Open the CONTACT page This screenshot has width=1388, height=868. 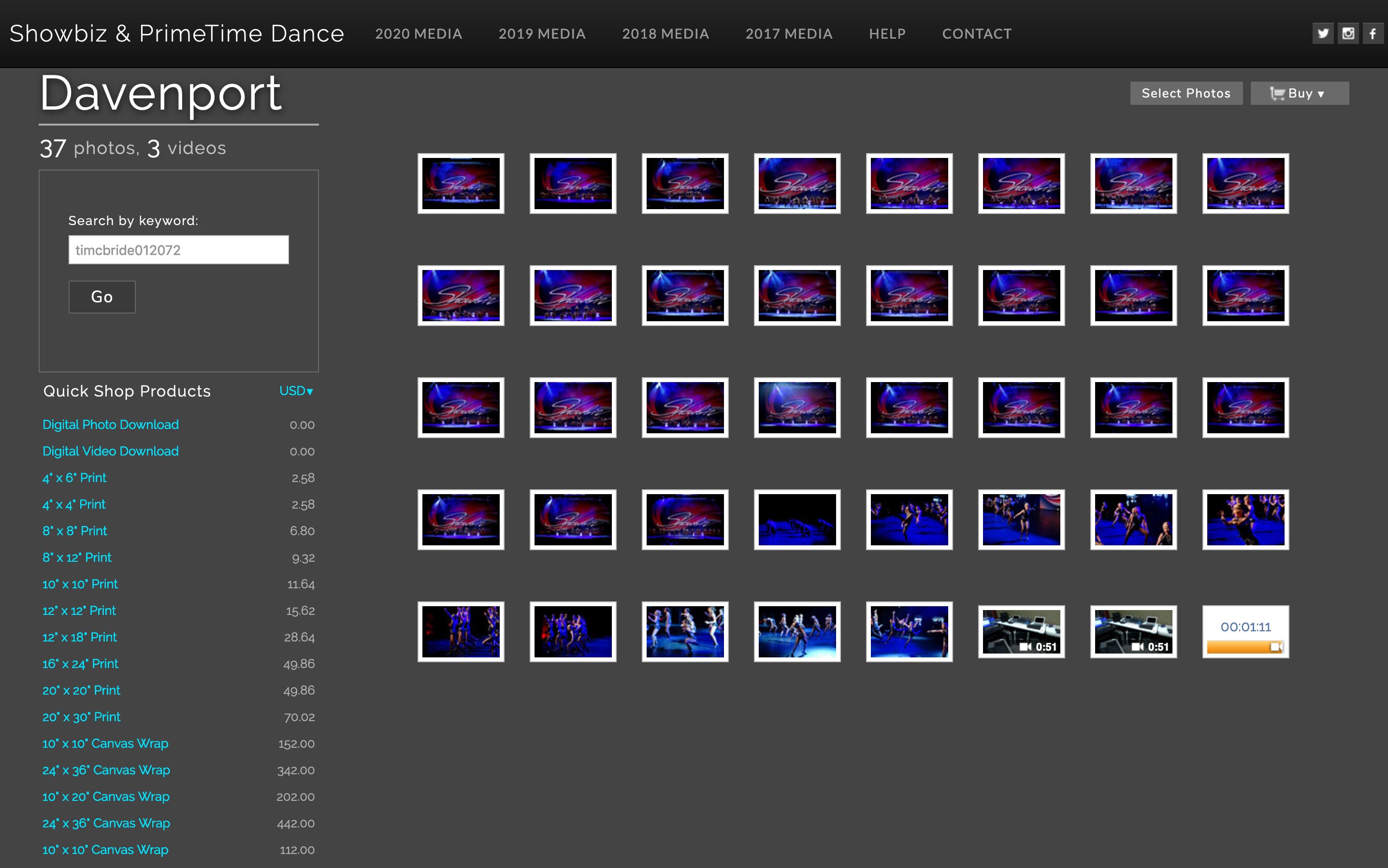[976, 34]
